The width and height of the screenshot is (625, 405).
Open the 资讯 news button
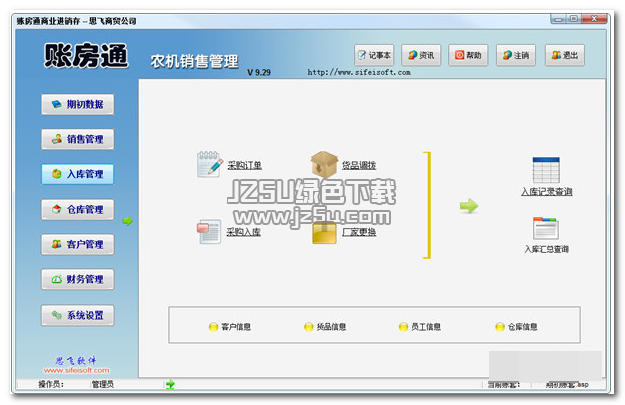click(421, 55)
